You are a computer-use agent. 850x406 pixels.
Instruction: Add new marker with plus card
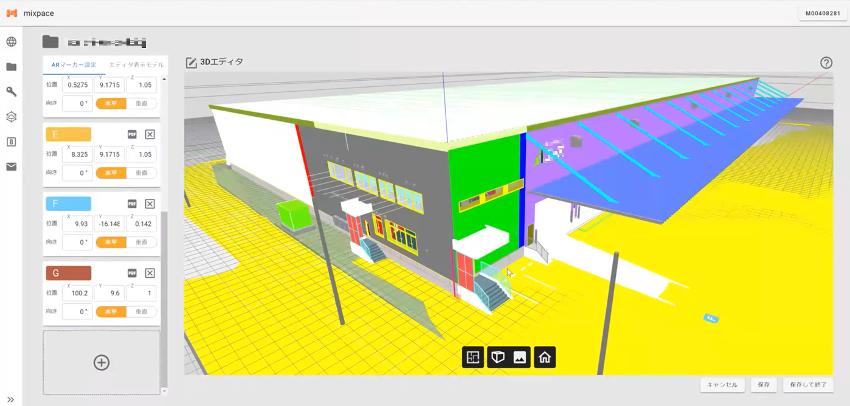click(x=101, y=362)
